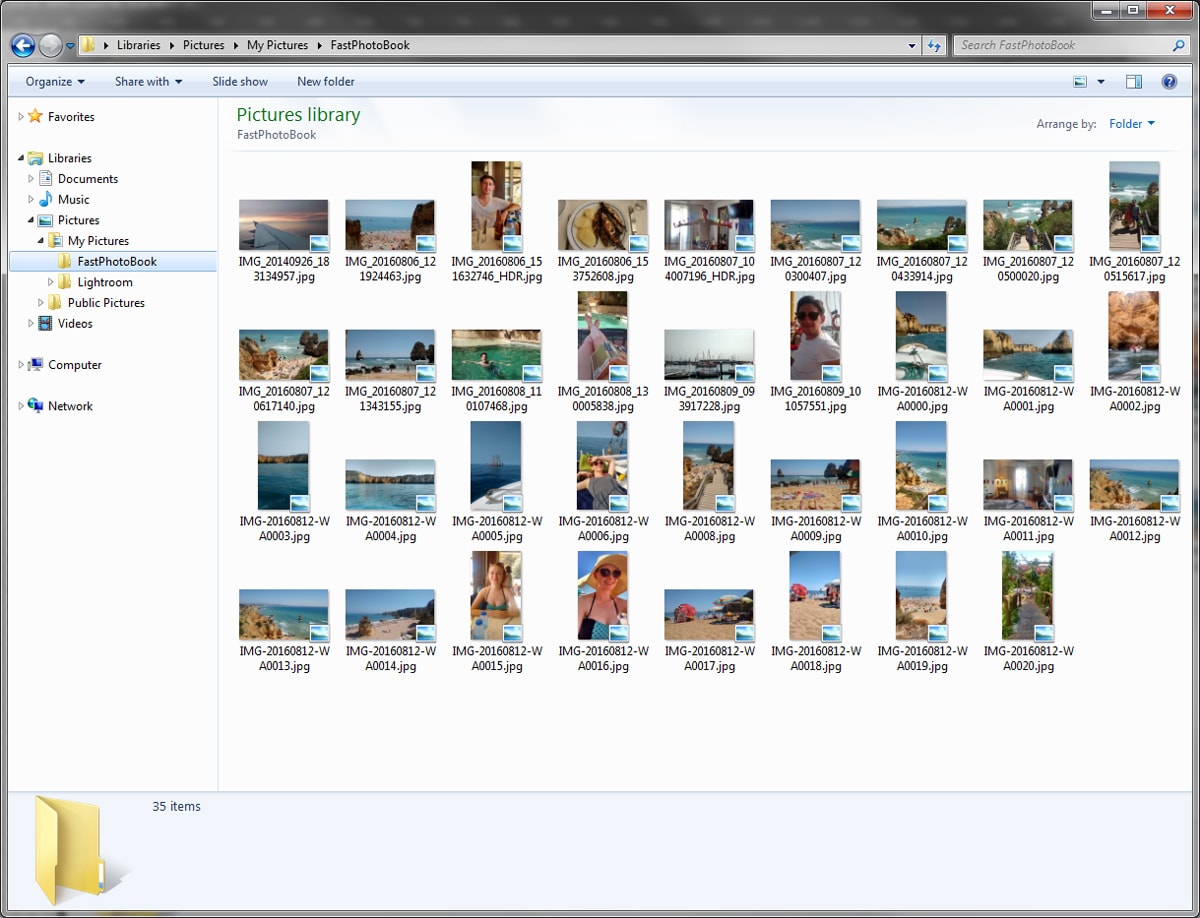Open the address bar history dropdown
The width and height of the screenshot is (1200, 918).
point(912,45)
